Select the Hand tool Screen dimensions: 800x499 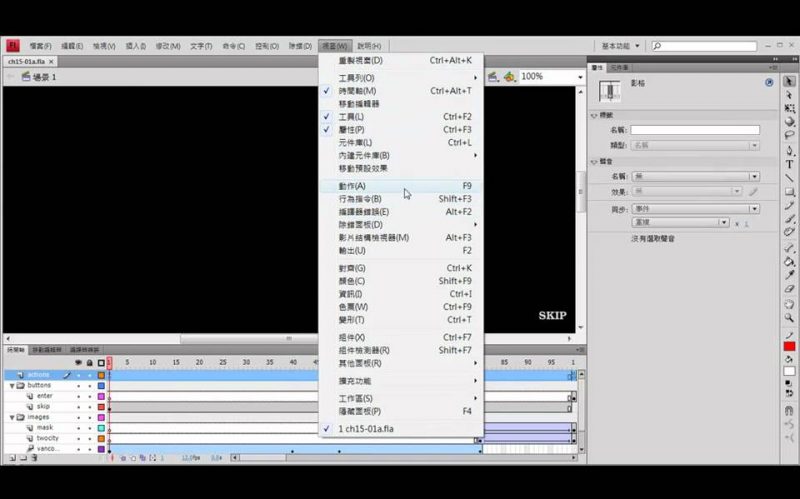point(789,303)
